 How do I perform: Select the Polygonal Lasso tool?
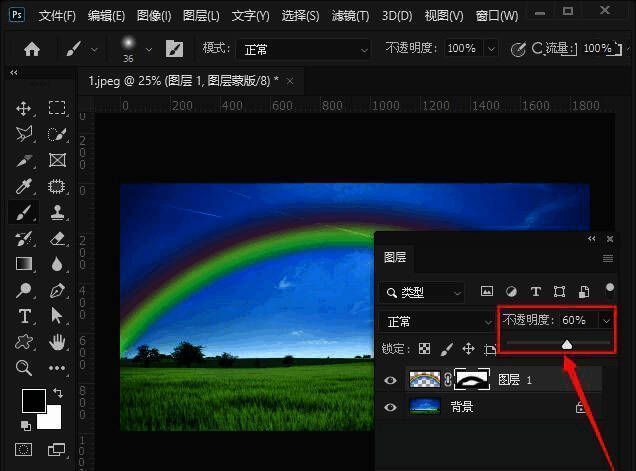[x=24, y=134]
